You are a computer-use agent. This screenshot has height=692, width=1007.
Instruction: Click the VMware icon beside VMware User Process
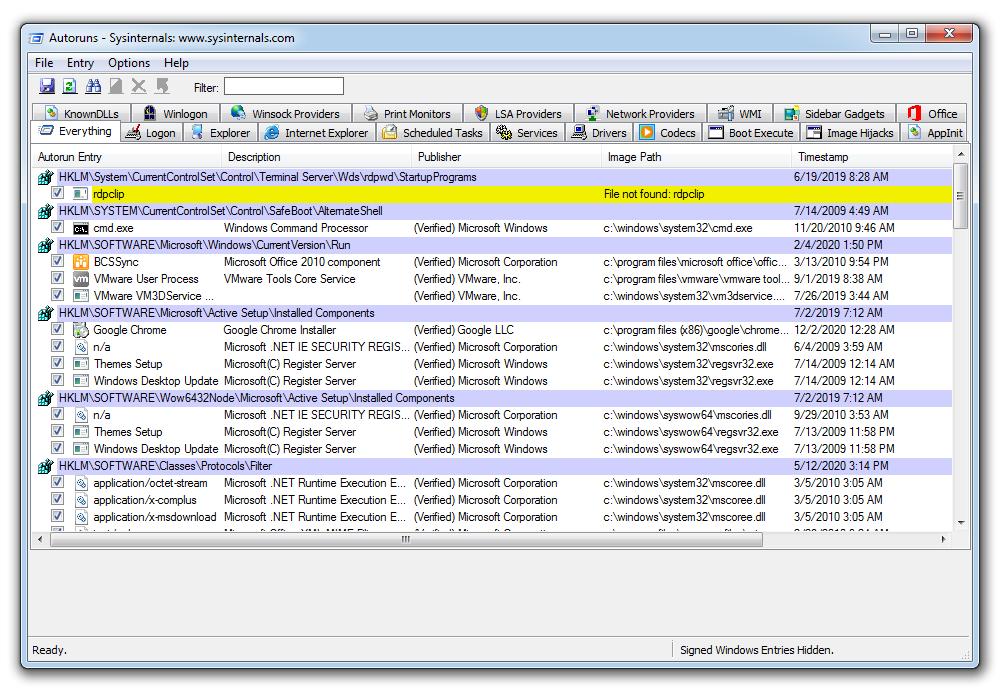click(x=80, y=279)
